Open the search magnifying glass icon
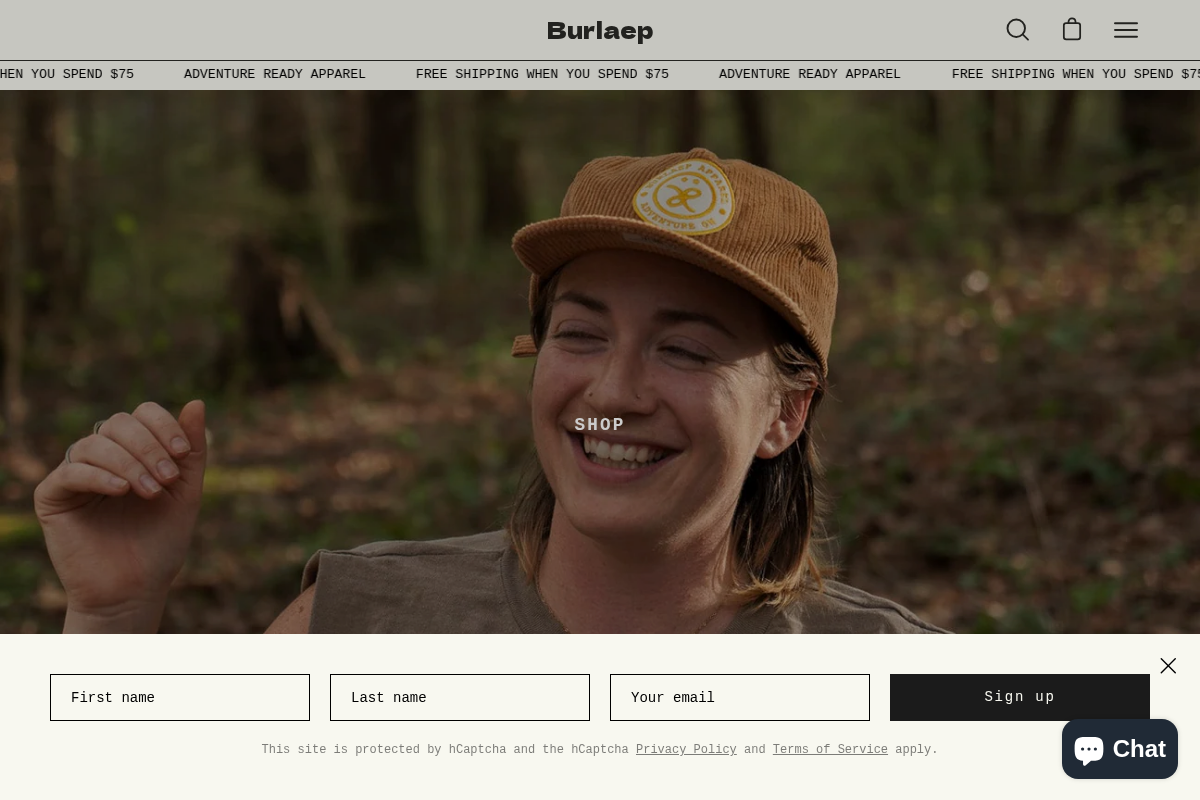The image size is (1200, 800). [1017, 29]
